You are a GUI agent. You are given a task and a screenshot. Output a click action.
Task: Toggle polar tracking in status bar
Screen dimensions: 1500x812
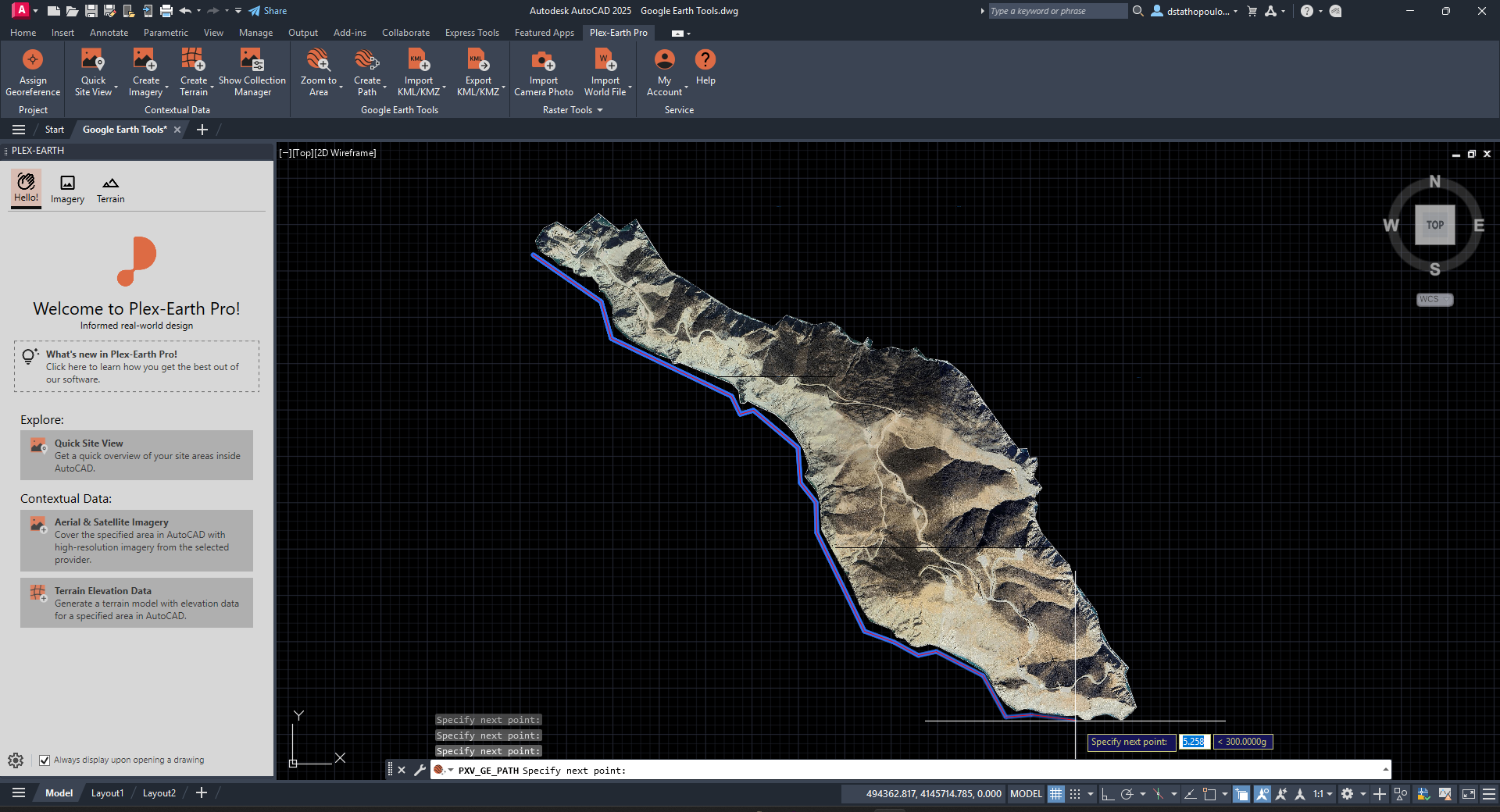[x=1127, y=794]
